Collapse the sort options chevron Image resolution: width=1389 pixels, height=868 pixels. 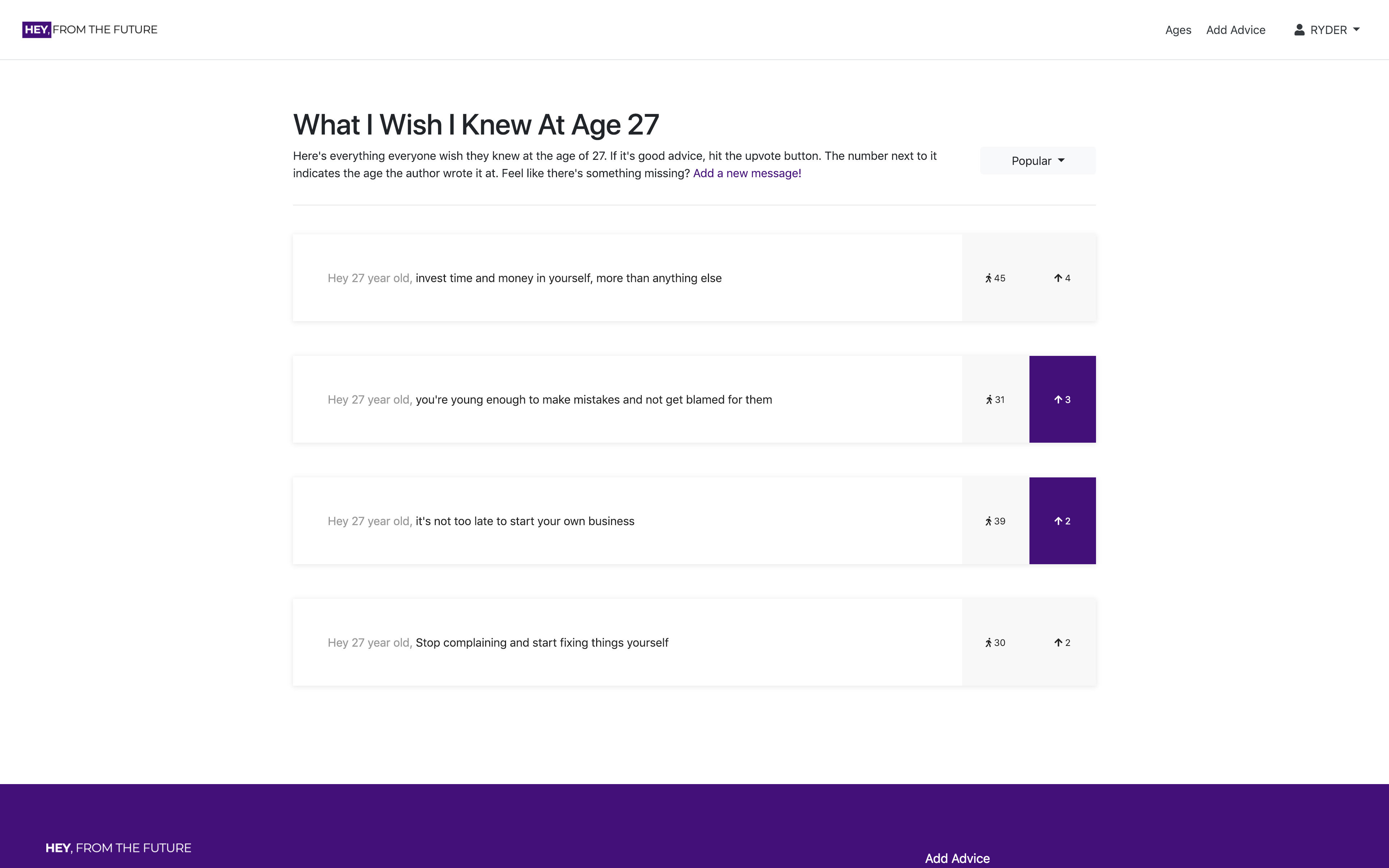coord(1061,161)
